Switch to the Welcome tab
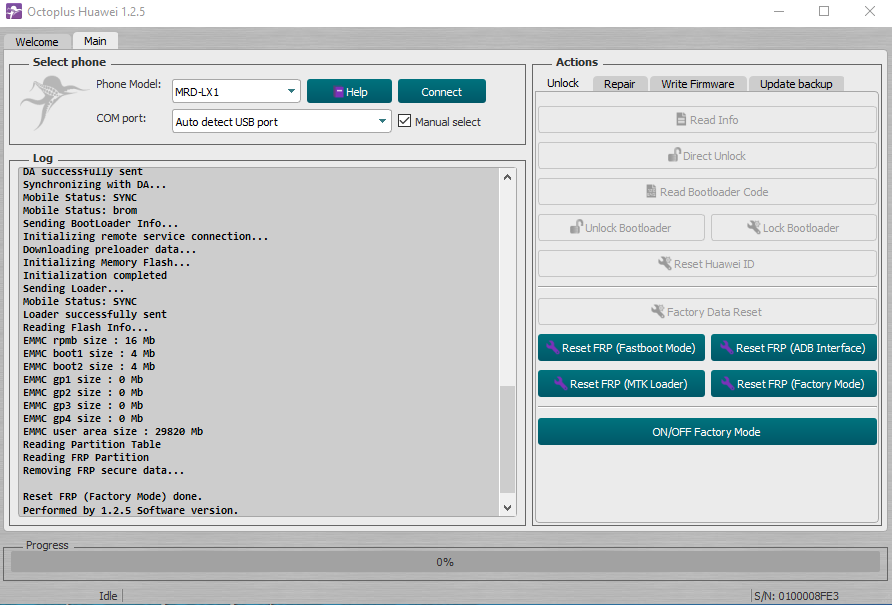892x605 pixels. click(36, 42)
